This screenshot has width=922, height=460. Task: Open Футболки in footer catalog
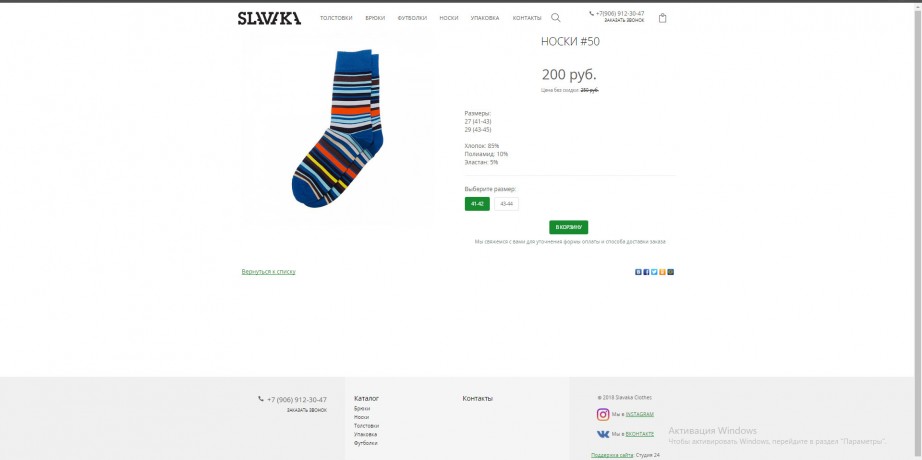pos(366,443)
